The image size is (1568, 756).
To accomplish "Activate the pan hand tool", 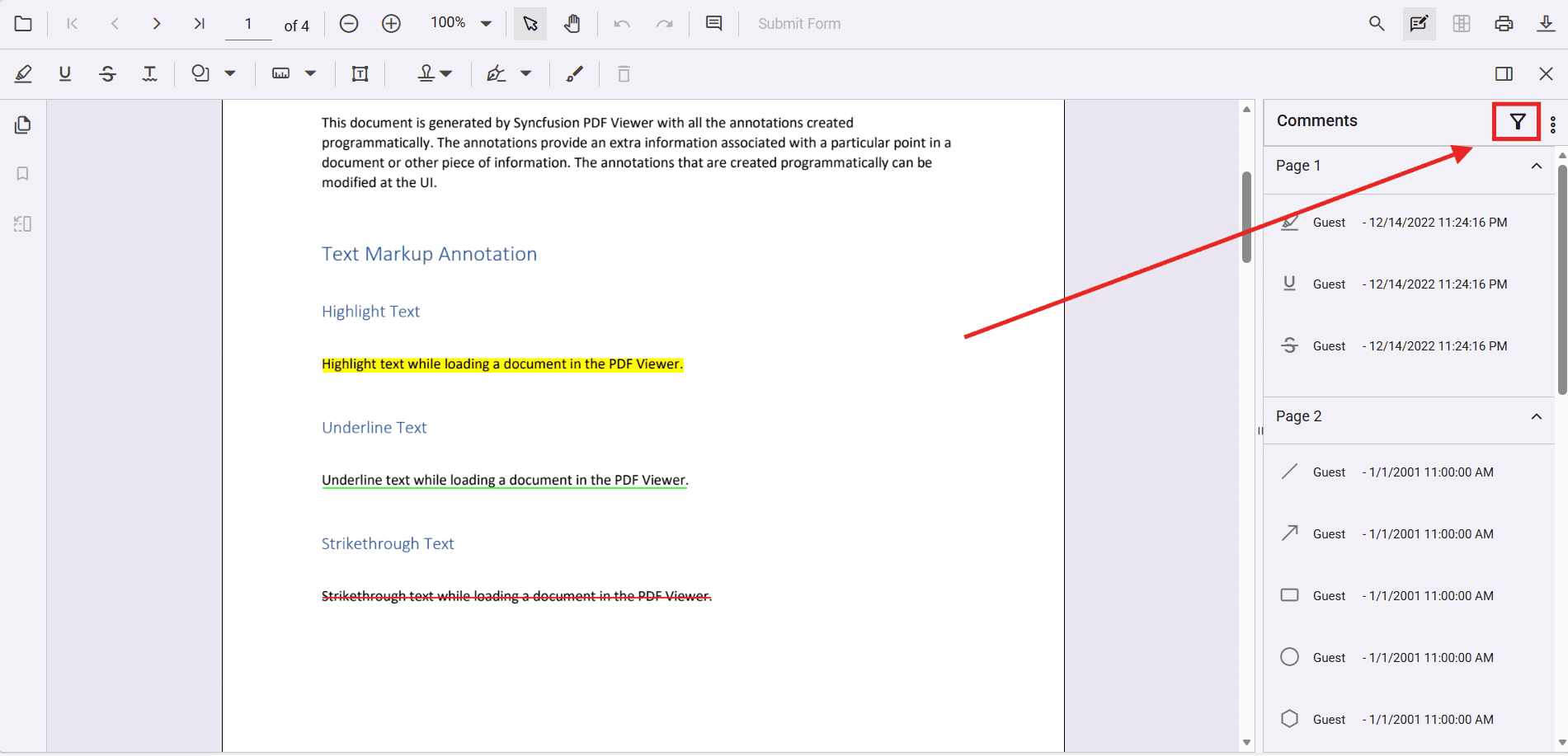I will tap(572, 24).
